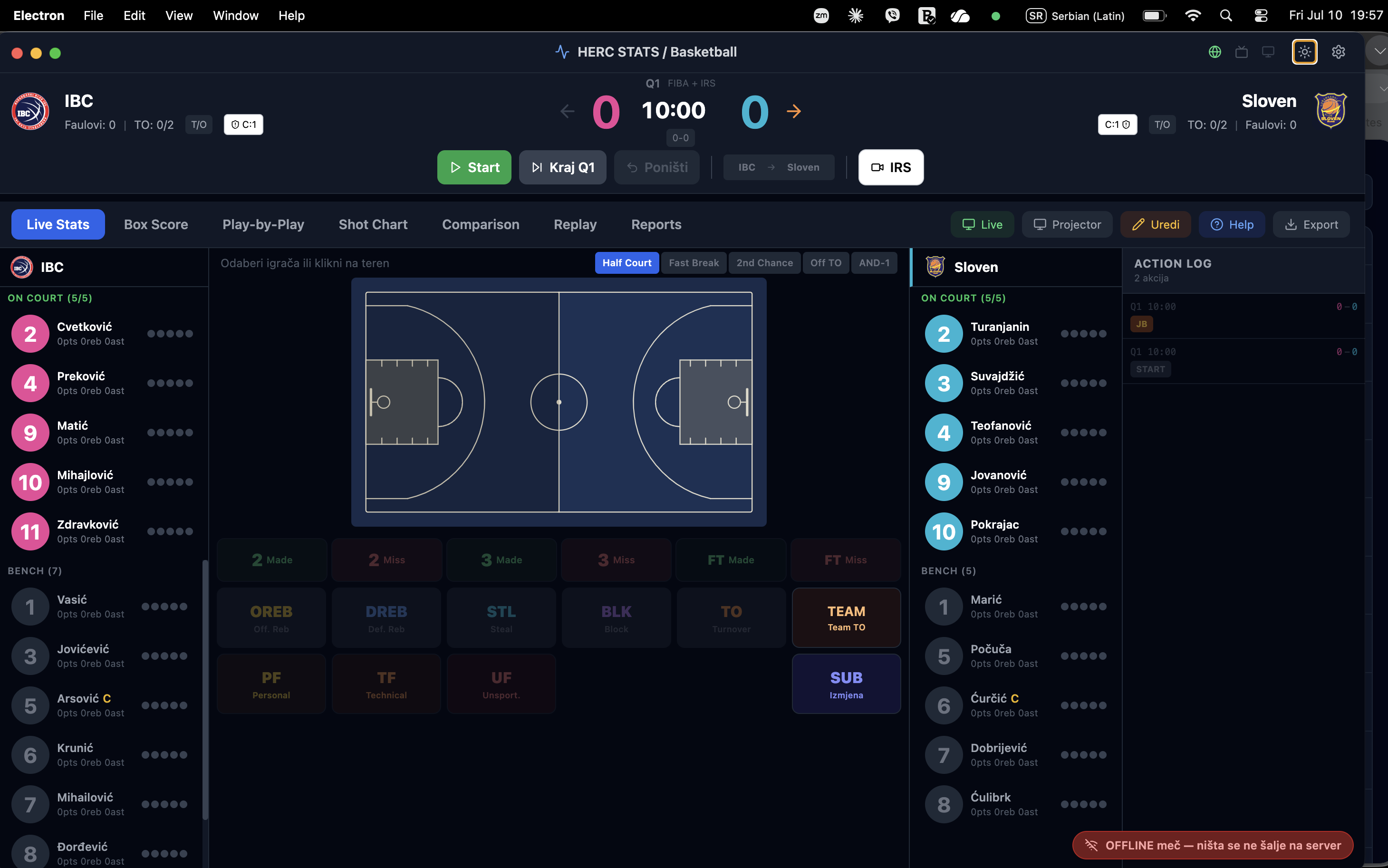
Task: Select Sloven bench player 6 Ćurčić
Action: pos(1016,705)
